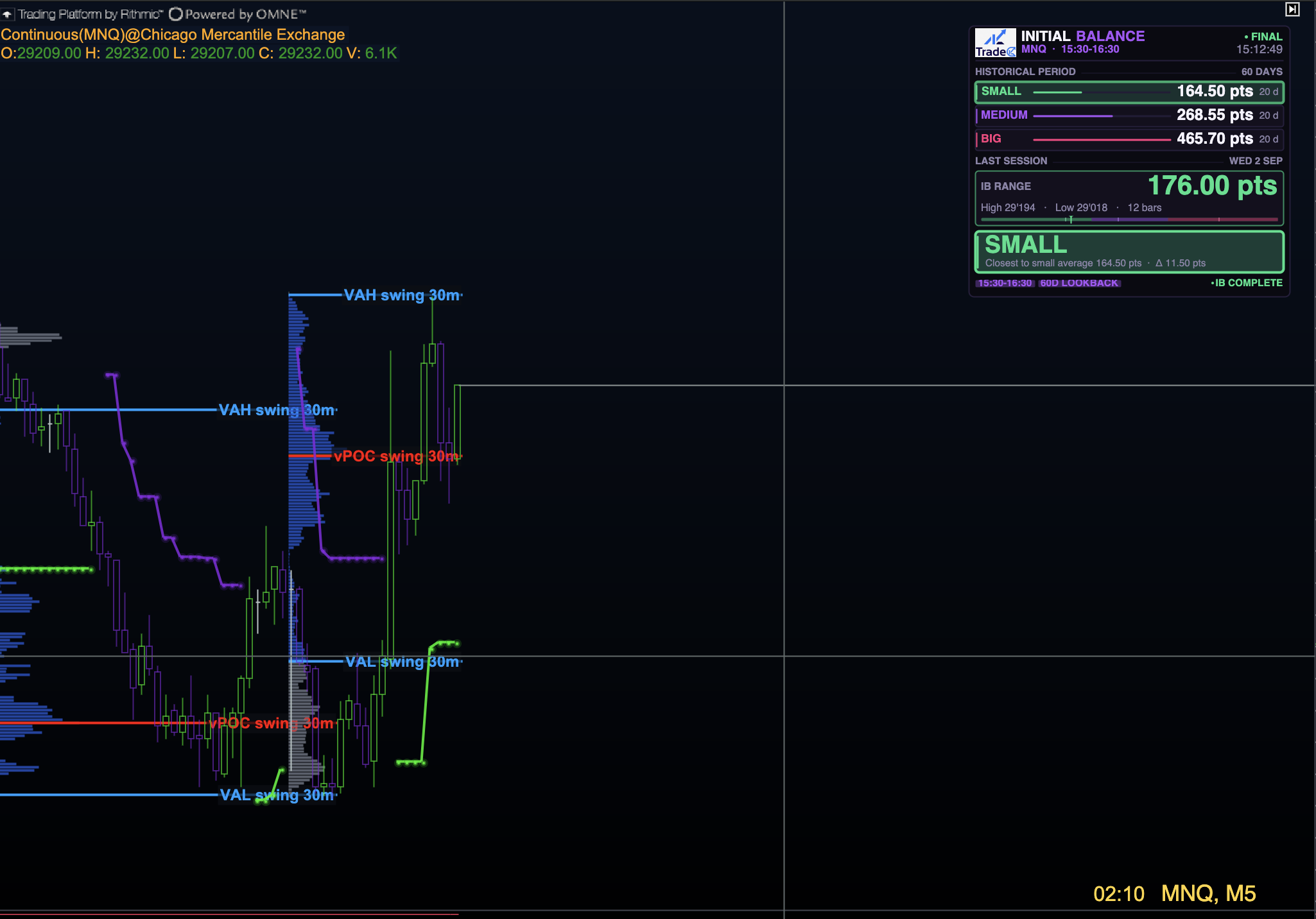Click the skip-to-end icon at top right

[x=1292, y=10]
